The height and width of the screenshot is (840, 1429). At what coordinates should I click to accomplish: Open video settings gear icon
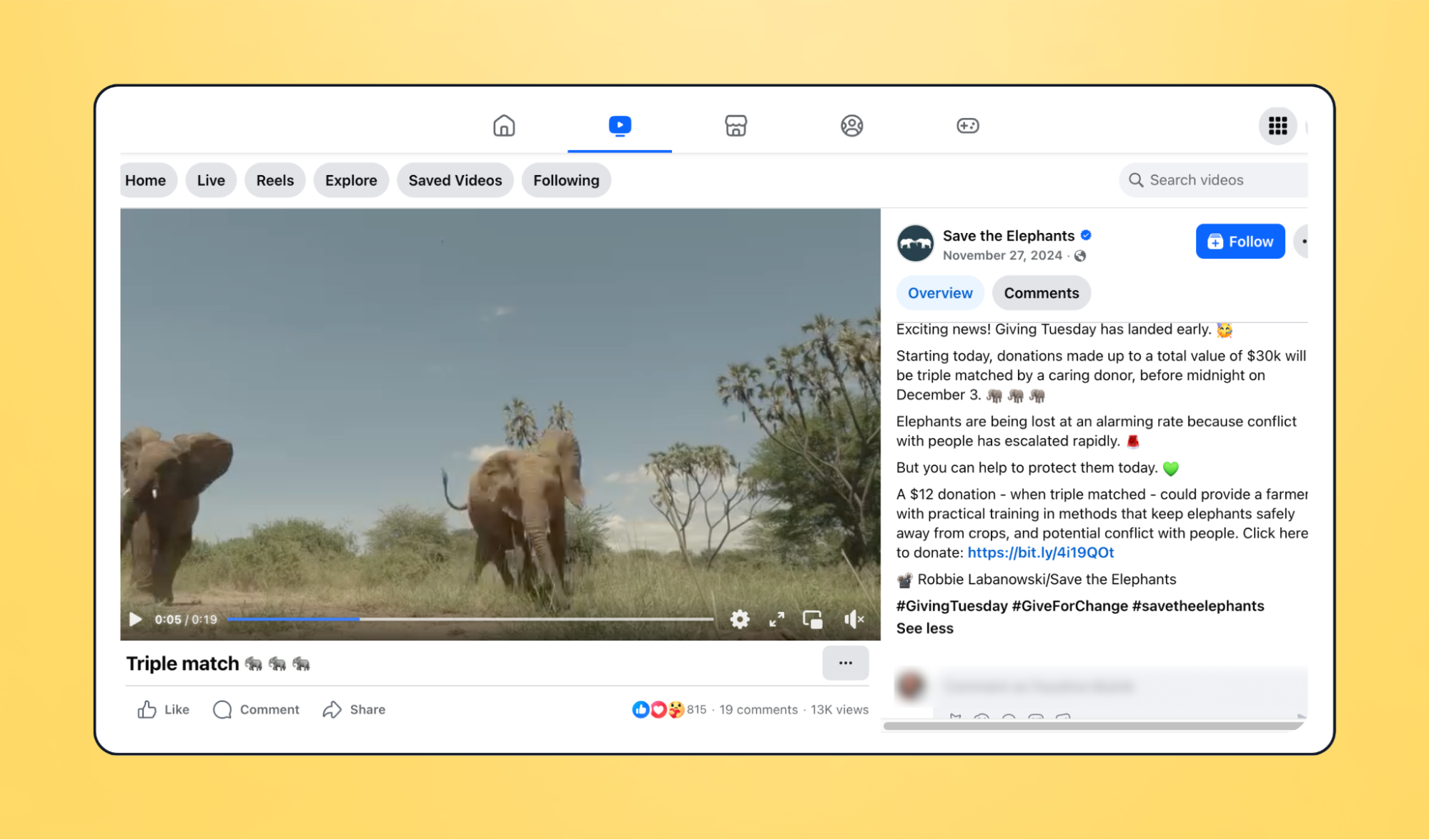(x=740, y=619)
